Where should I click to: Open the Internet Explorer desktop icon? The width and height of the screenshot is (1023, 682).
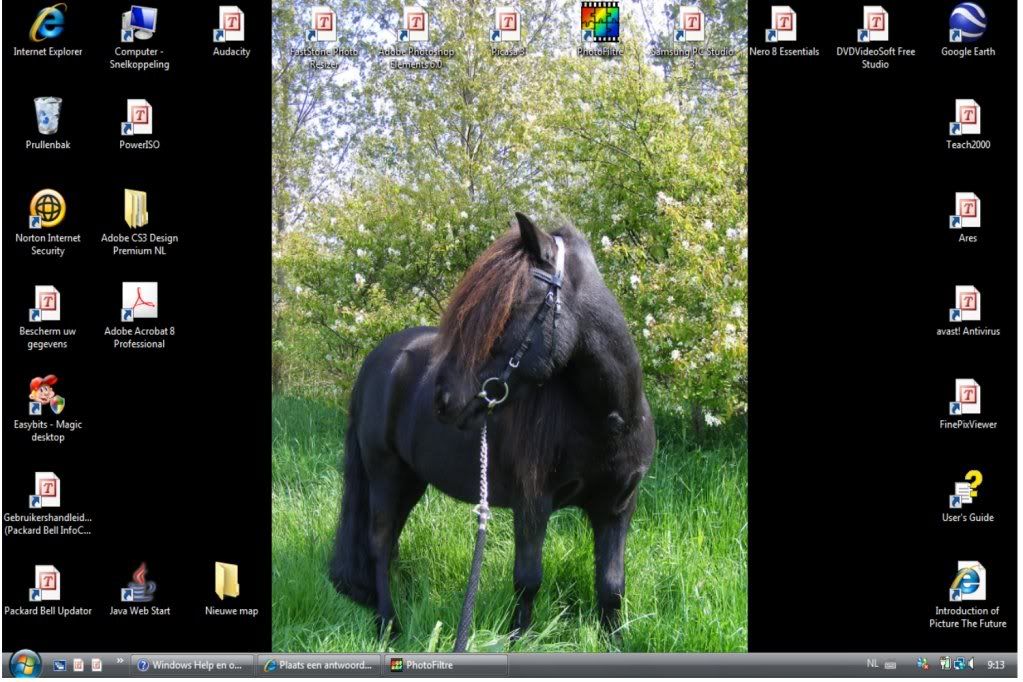pyautogui.click(x=47, y=25)
